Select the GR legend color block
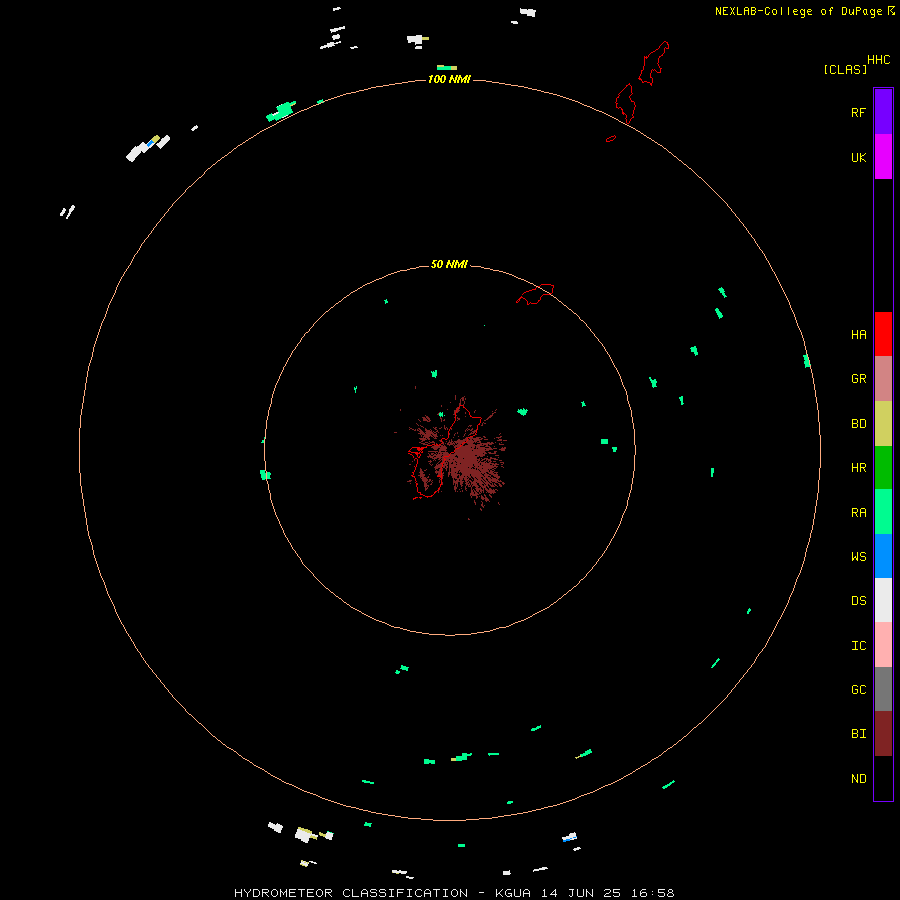Screen dimensions: 900x900 [883, 379]
